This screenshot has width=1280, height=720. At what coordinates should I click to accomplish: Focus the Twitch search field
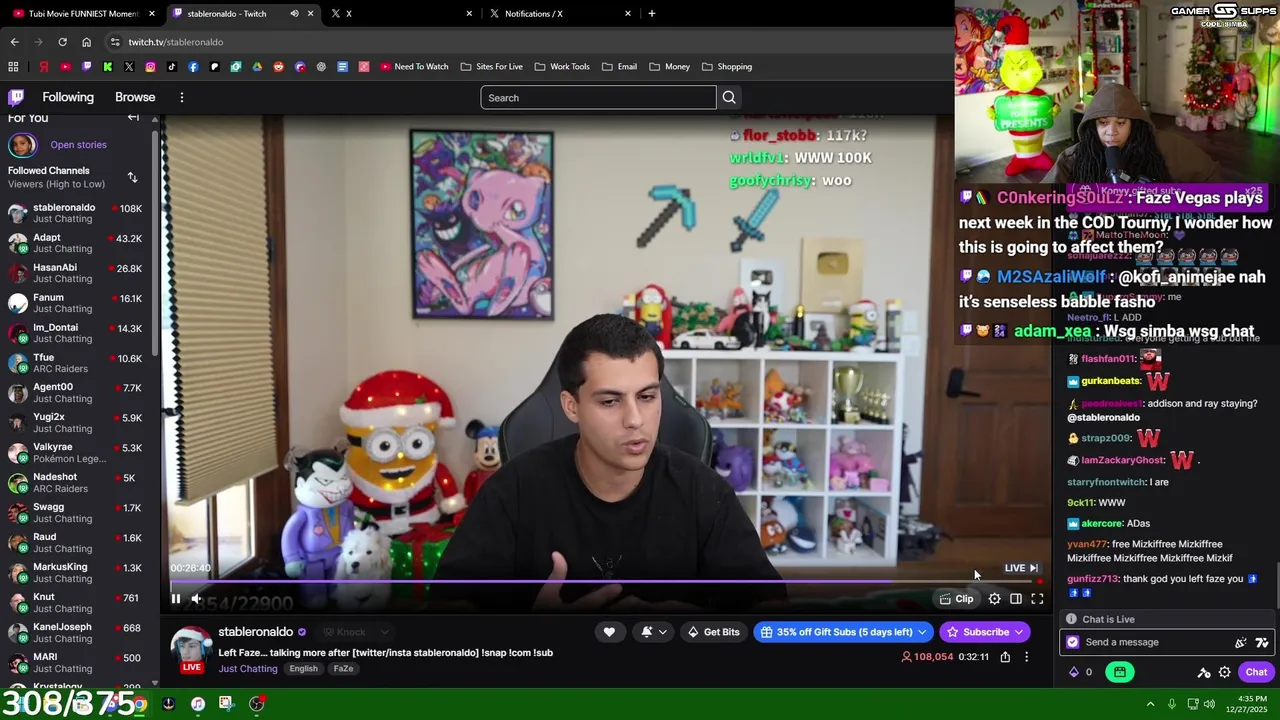[x=598, y=97]
